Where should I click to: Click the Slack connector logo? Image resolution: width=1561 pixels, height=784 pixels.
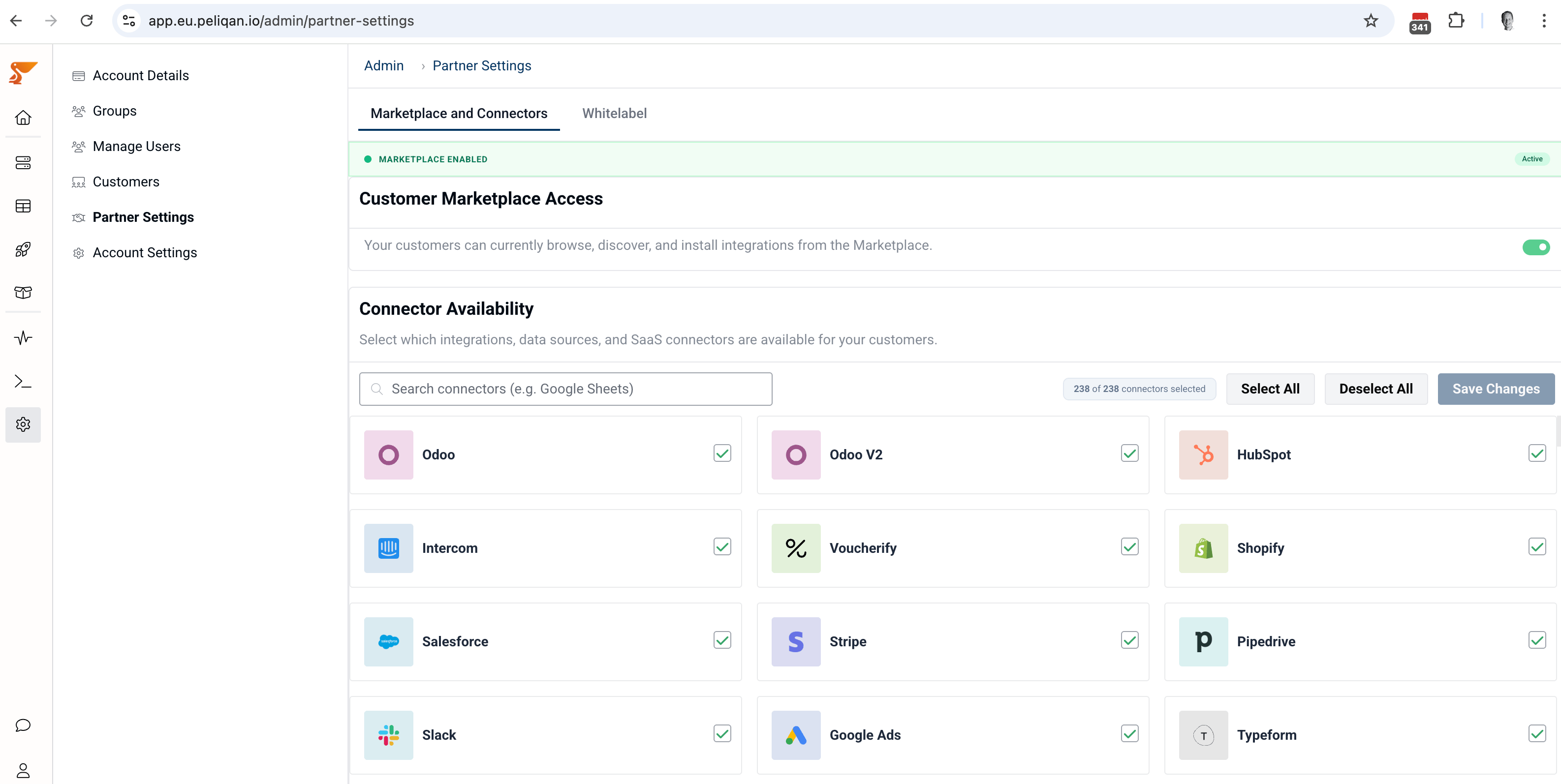388,735
